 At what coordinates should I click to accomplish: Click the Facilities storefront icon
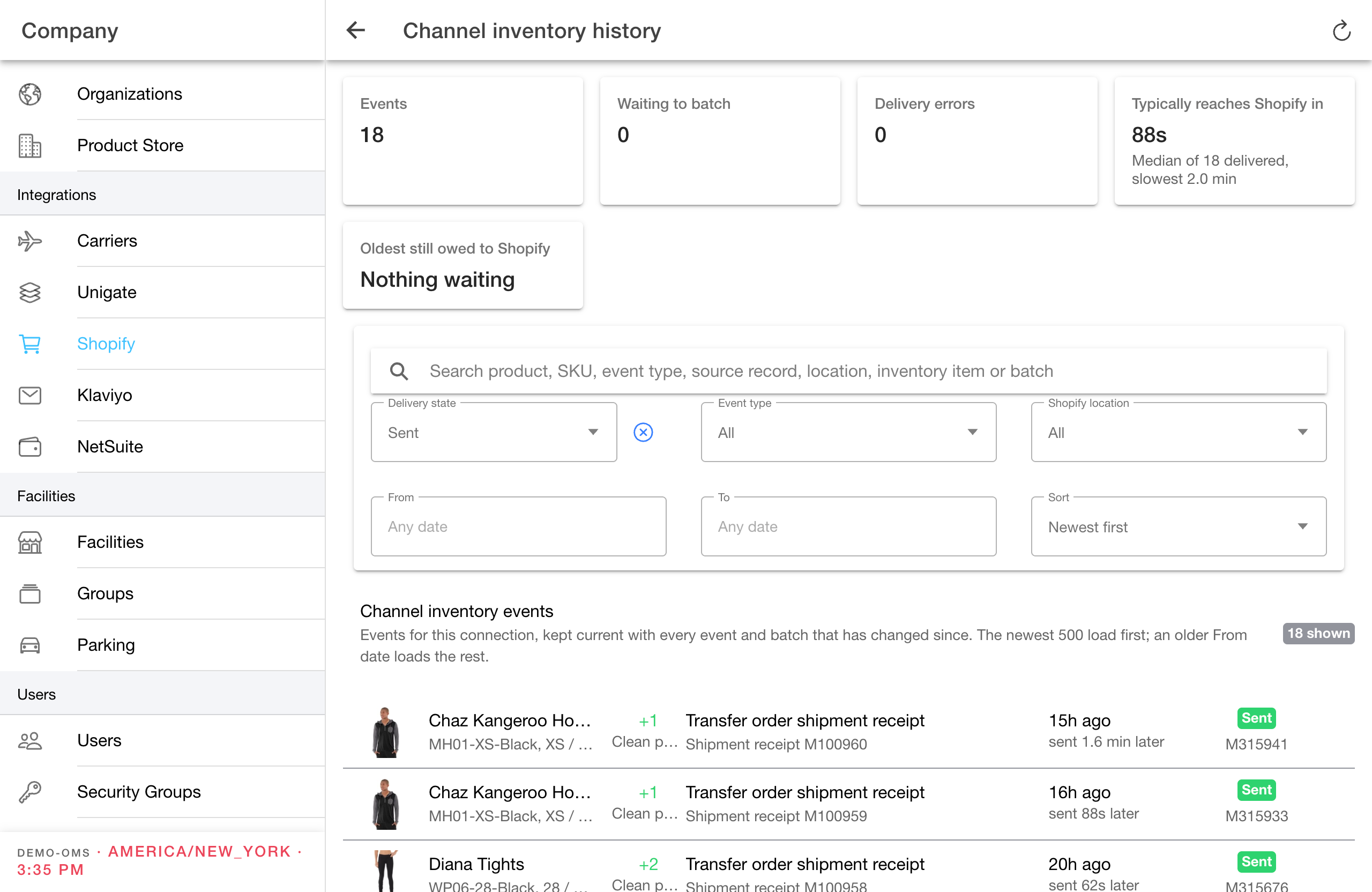(30, 542)
